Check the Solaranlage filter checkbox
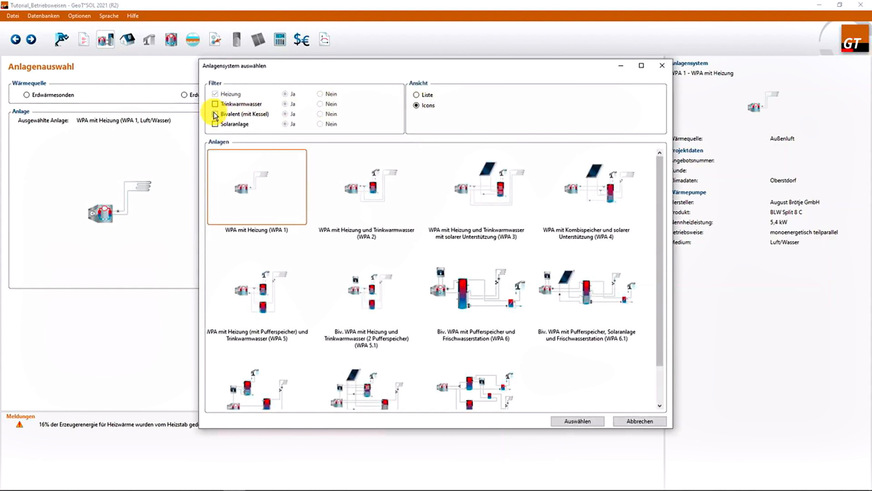 click(x=215, y=124)
